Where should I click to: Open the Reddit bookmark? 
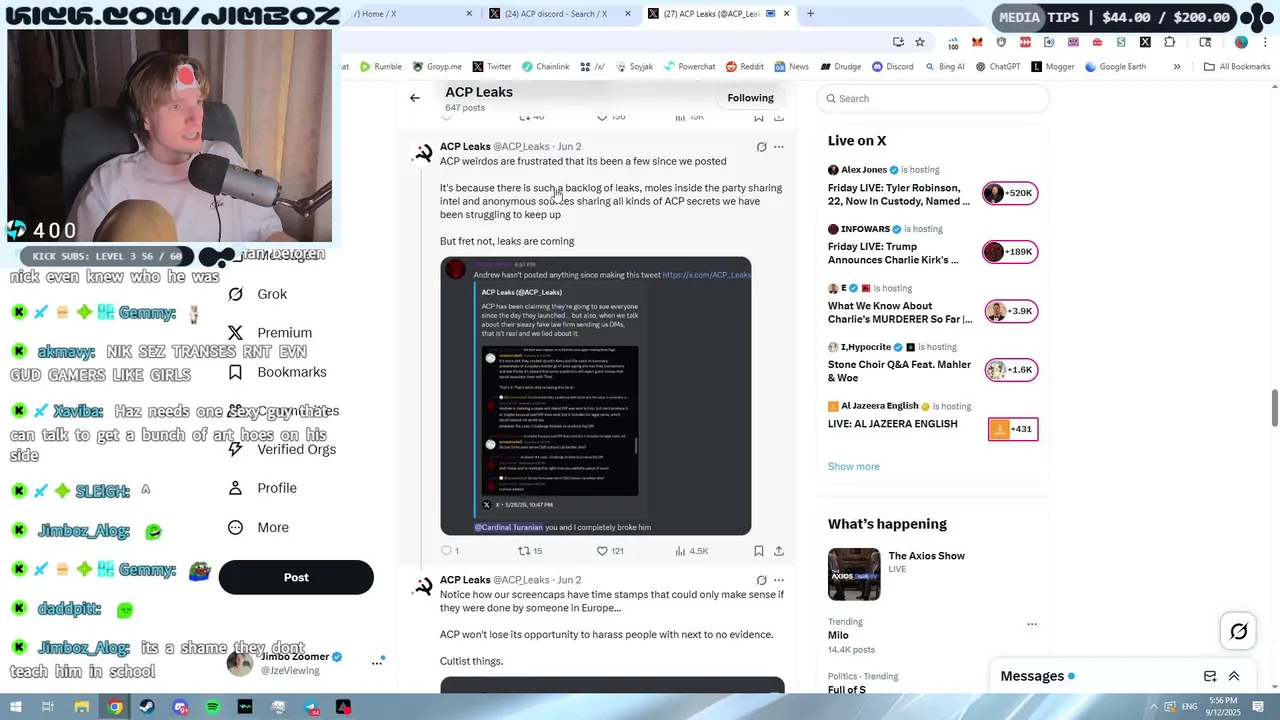[x=745, y=67]
